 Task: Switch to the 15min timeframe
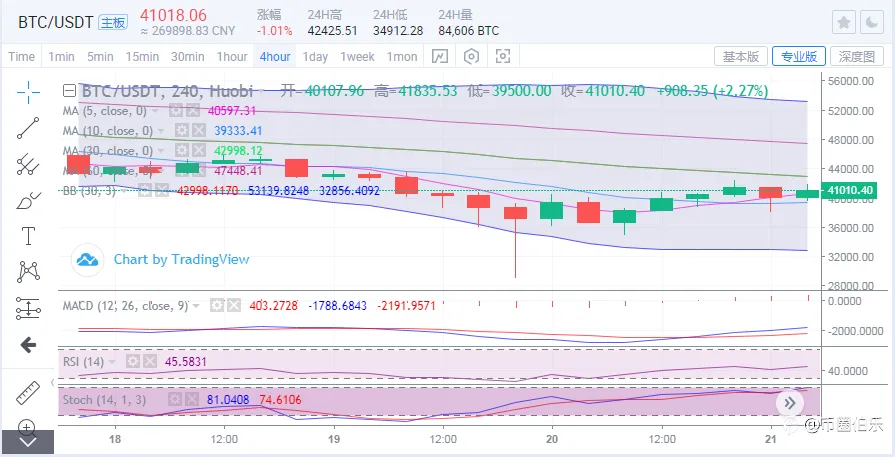pos(142,56)
